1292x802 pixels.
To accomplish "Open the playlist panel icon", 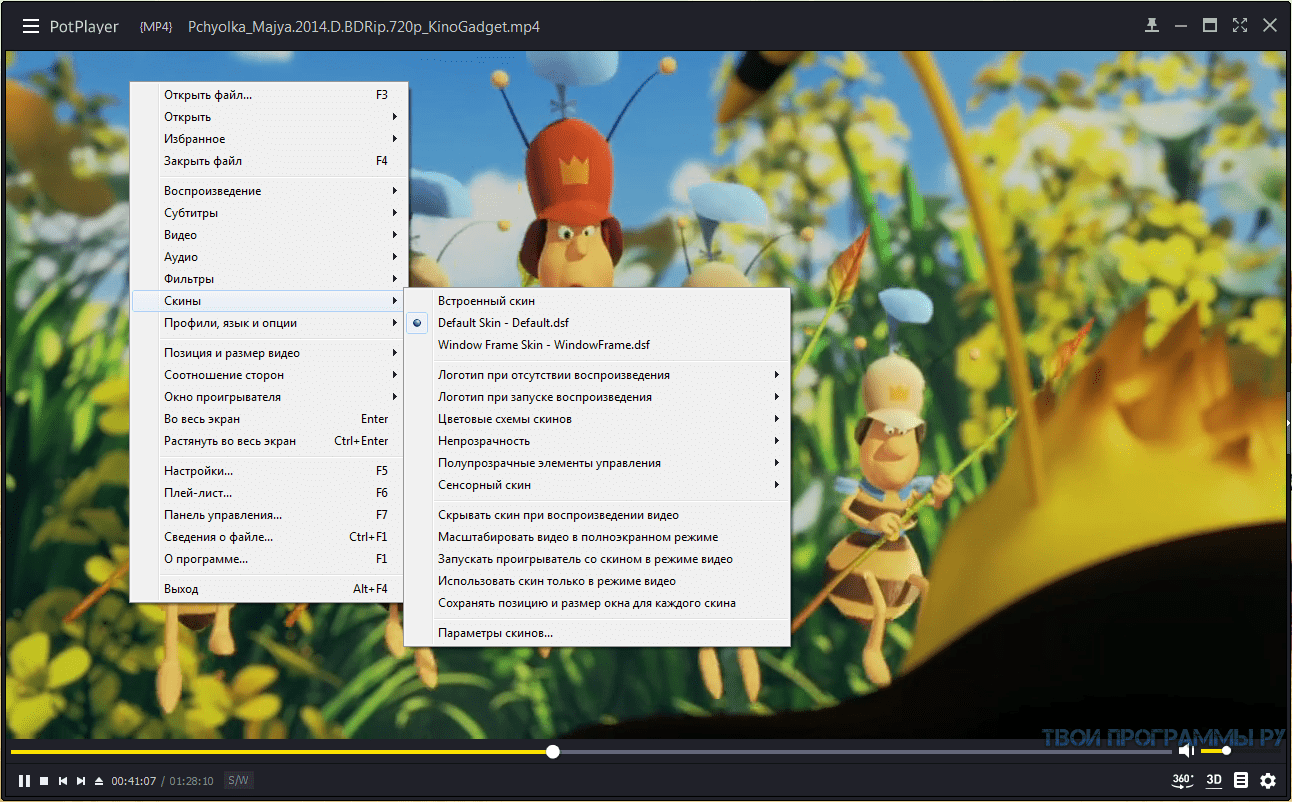I will (x=1241, y=780).
